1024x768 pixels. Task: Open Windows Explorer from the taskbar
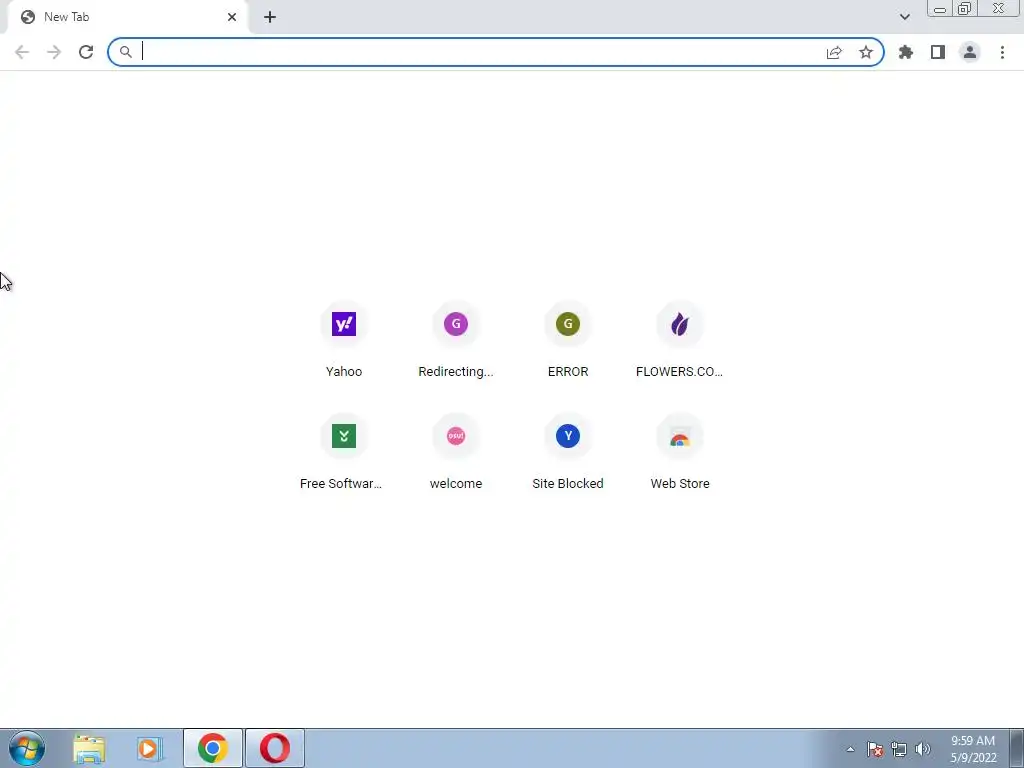pos(89,748)
